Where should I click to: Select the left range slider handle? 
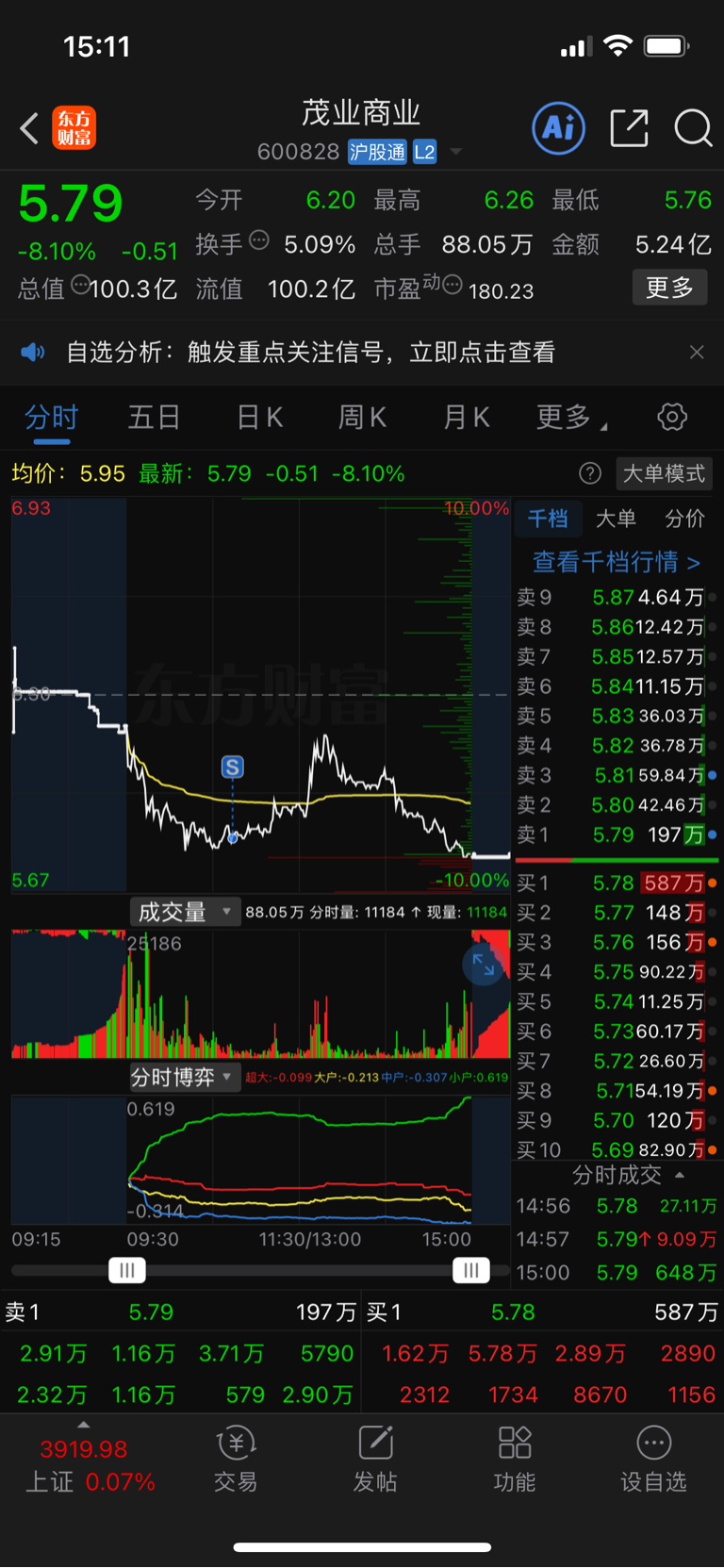point(127,1271)
